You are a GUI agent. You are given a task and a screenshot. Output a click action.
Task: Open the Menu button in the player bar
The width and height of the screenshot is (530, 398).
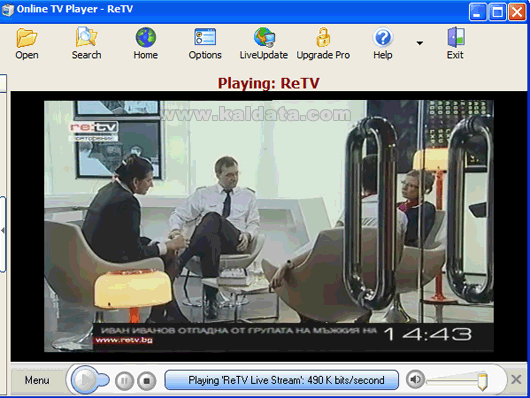37,380
